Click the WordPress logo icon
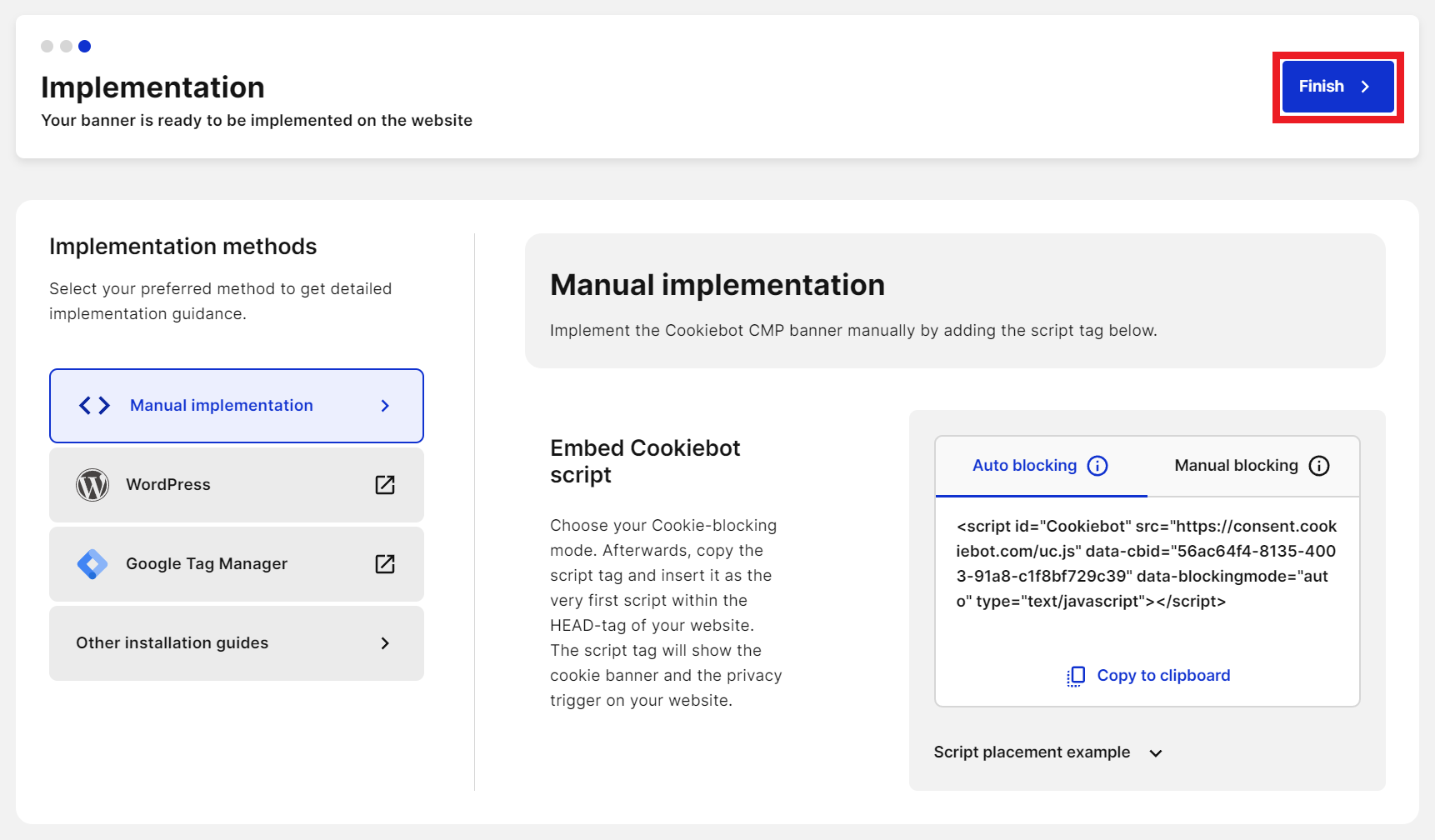Screen dimensions: 1435x840 [x=92, y=485]
